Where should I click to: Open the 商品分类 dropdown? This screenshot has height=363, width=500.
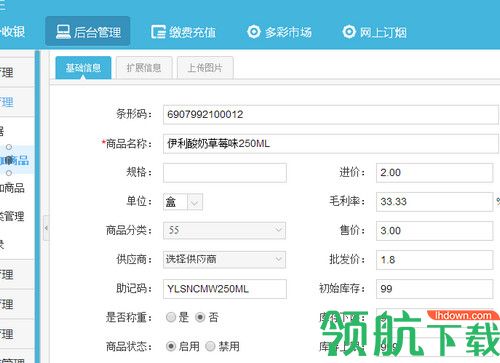224,230
